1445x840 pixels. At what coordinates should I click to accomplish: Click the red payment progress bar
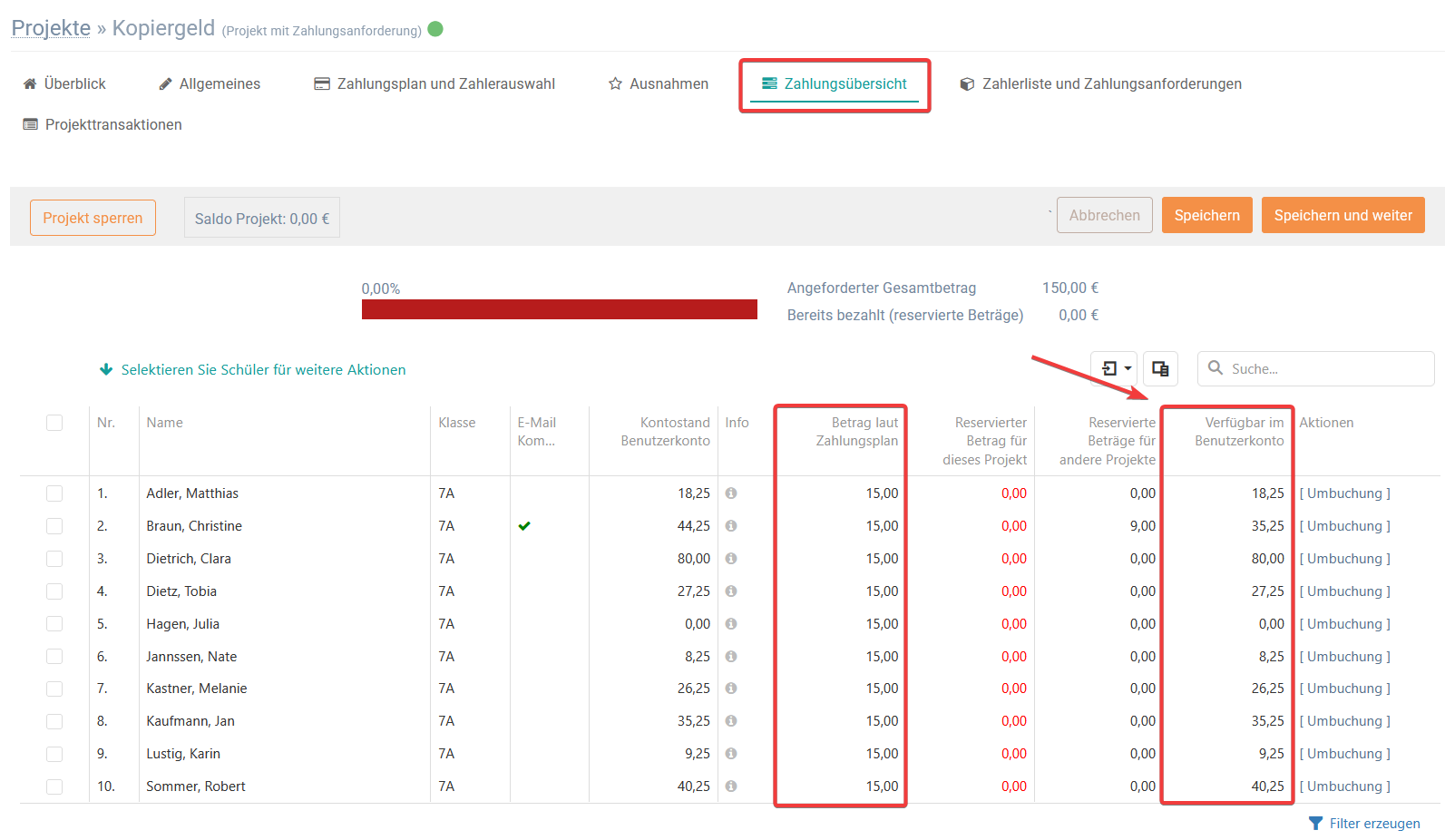coord(559,309)
